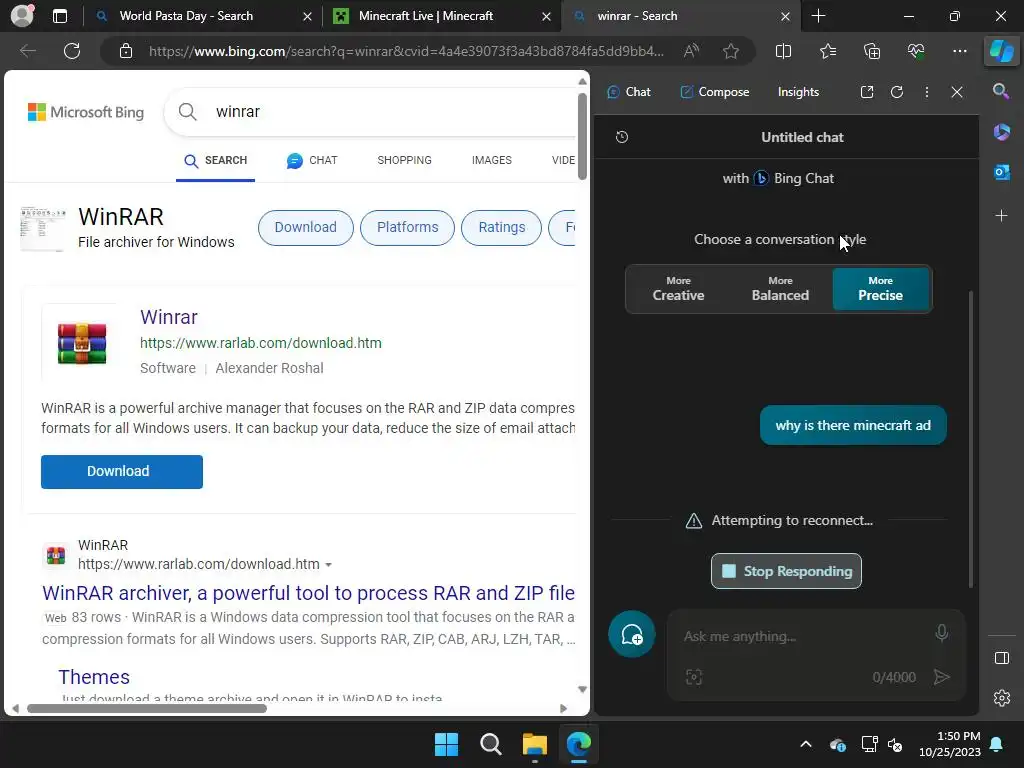Viewport: 1024px width, 768px height.
Task: Click the Ratings pill button
Action: tap(502, 227)
